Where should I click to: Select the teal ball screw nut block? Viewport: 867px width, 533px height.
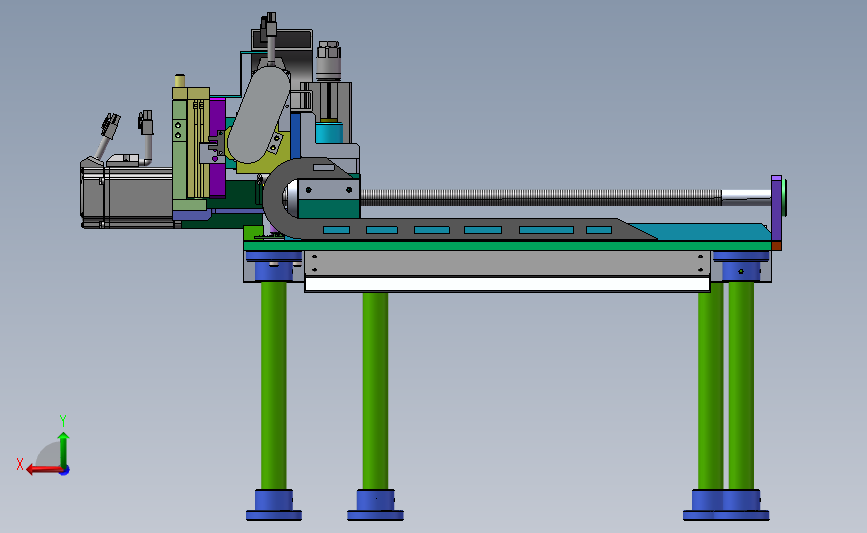pyautogui.click(x=329, y=210)
